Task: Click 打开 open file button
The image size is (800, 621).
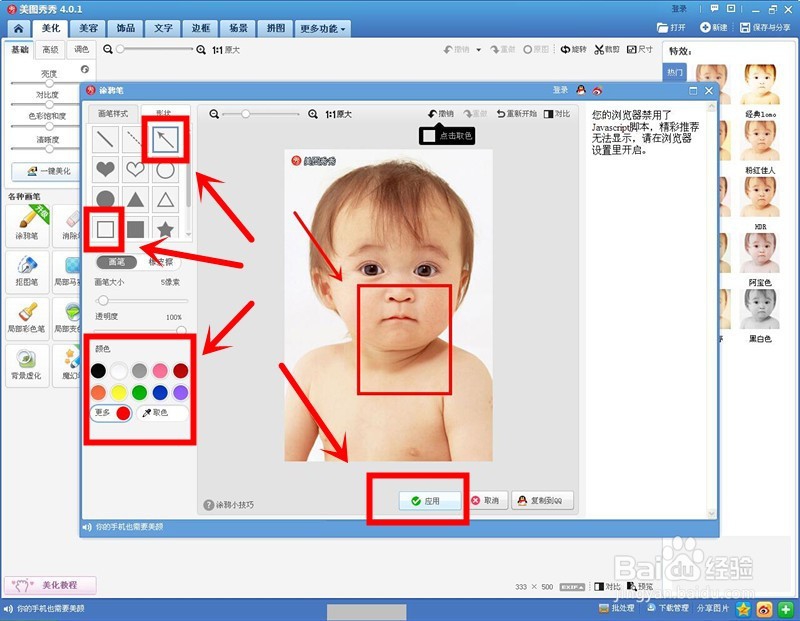Action: click(x=671, y=28)
